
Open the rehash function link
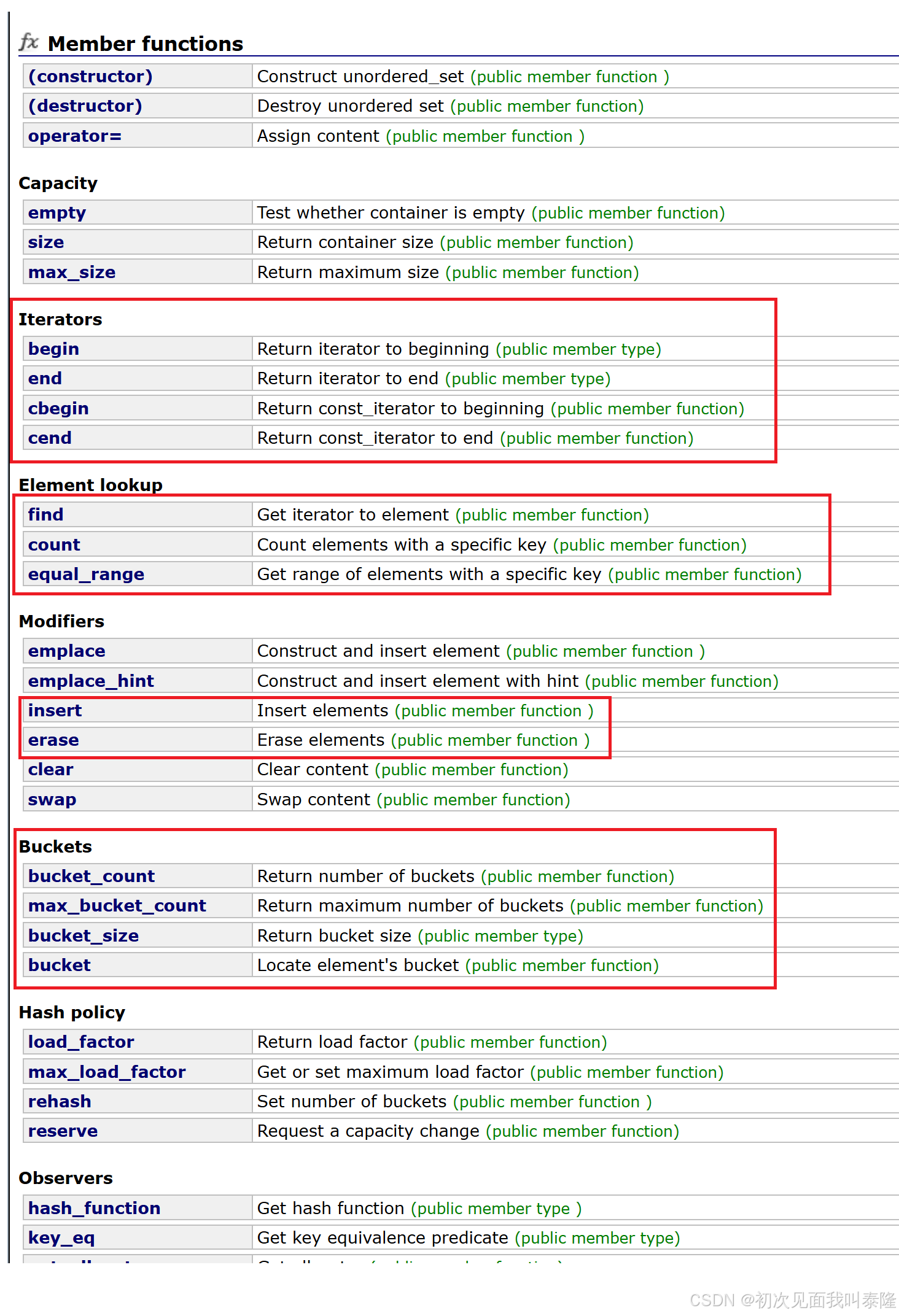tap(60, 1101)
